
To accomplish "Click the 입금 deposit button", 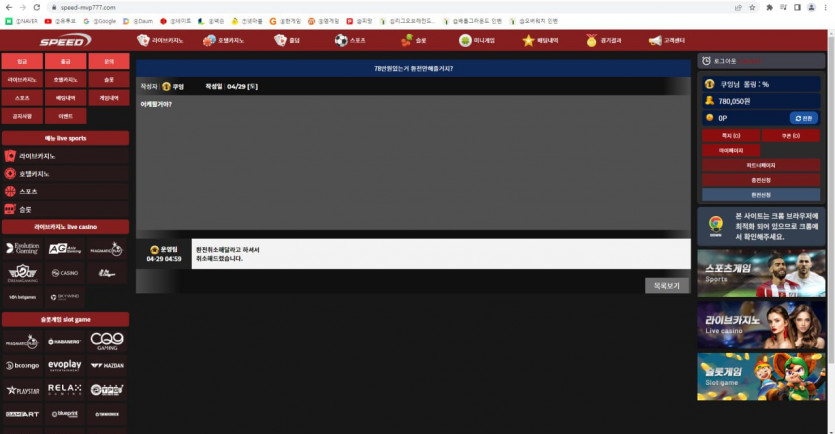I will click(22, 61).
